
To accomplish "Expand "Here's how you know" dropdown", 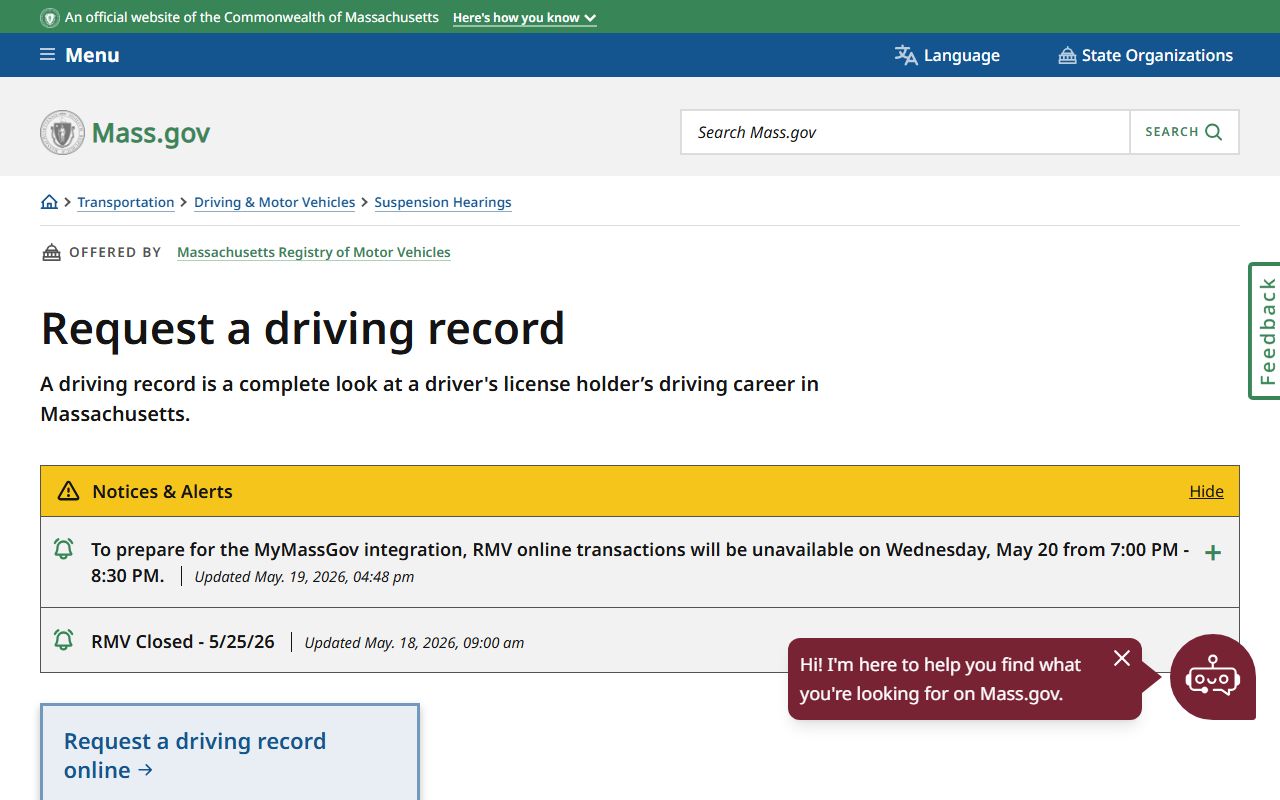I will (x=524, y=18).
